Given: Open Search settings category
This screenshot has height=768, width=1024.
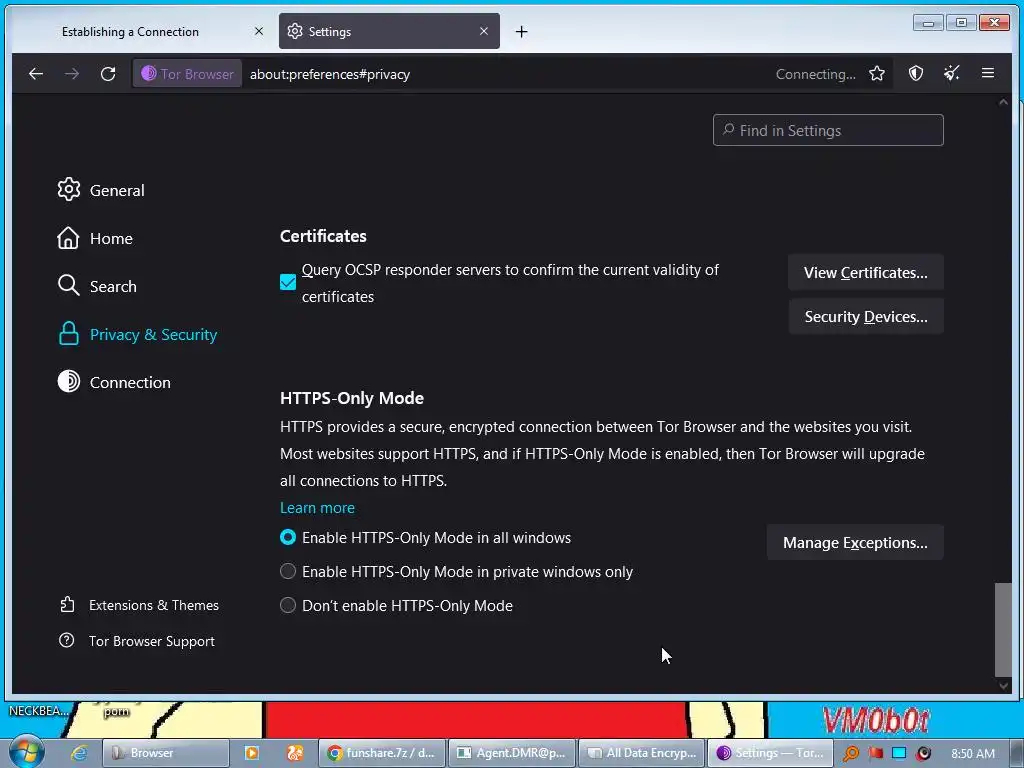Looking at the screenshot, I should click(x=97, y=286).
